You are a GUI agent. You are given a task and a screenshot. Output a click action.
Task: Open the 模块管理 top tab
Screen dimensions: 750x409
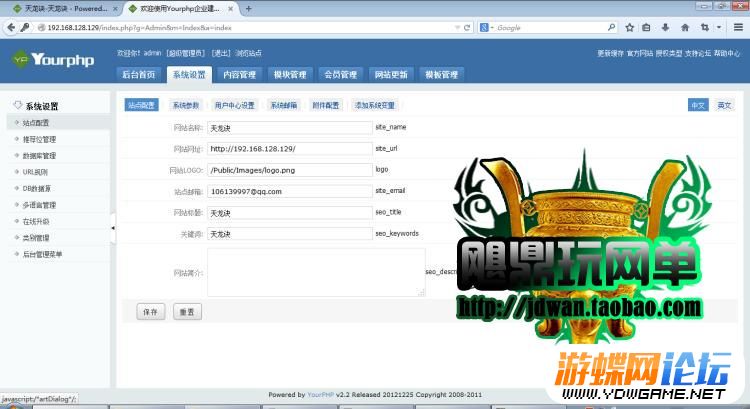click(290, 75)
